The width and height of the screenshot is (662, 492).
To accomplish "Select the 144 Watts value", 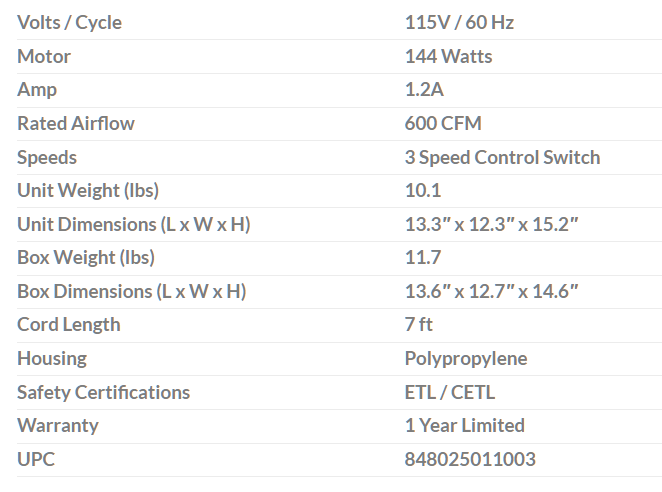I will [x=448, y=56].
